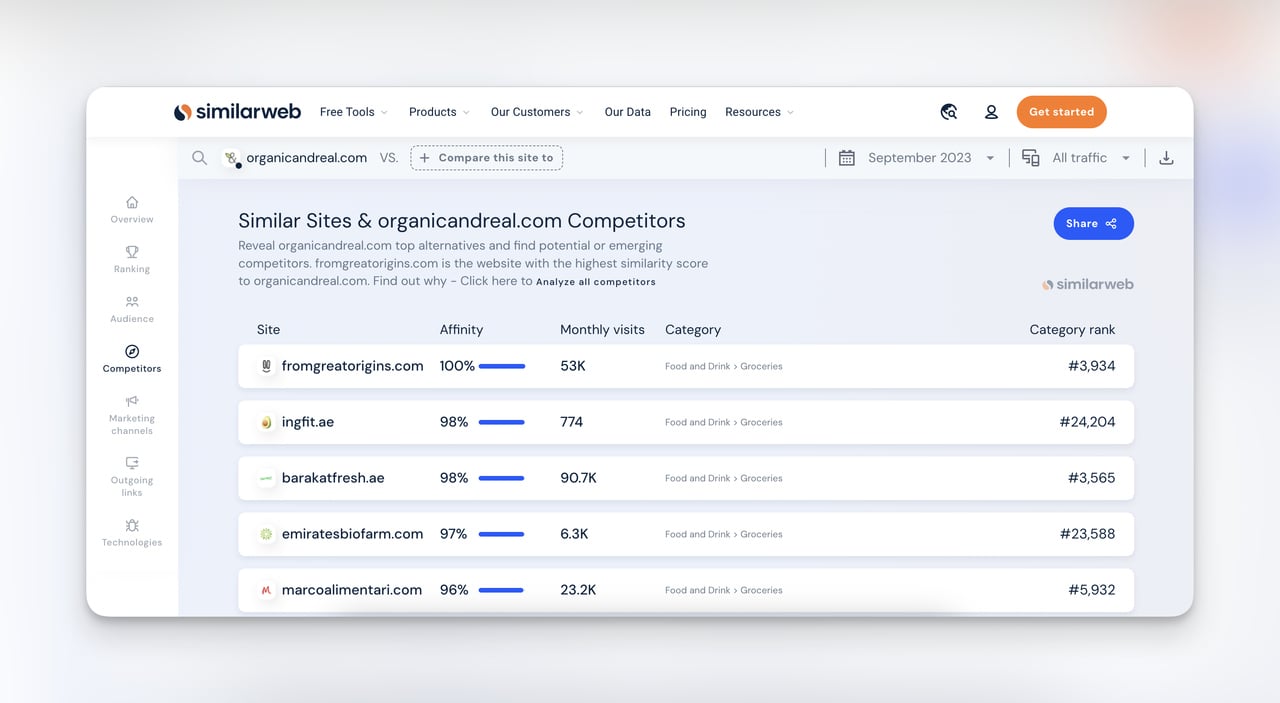1280x703 pixels.
Task: Click the 100% affinity bar for fromgreatorigins.com
Action: pyautogui.click(x=502, y=366)
